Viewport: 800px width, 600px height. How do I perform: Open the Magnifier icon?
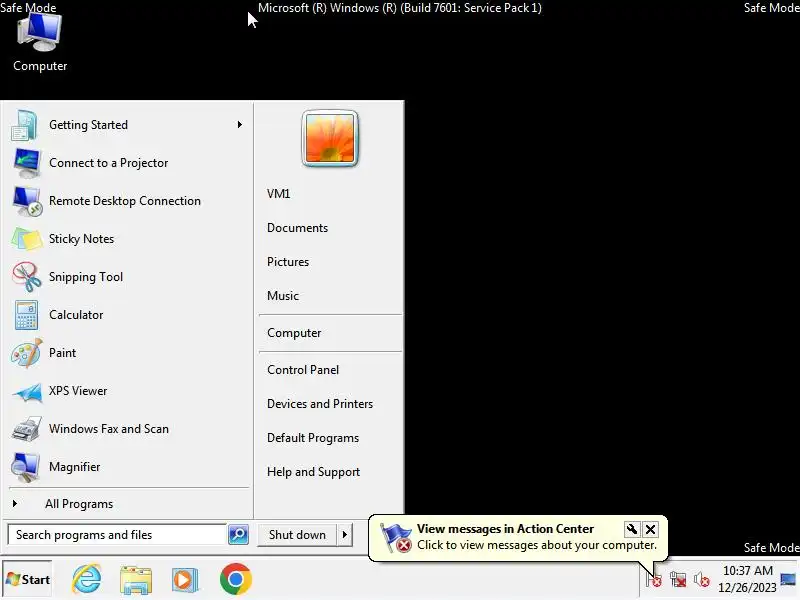click(26, 467)
